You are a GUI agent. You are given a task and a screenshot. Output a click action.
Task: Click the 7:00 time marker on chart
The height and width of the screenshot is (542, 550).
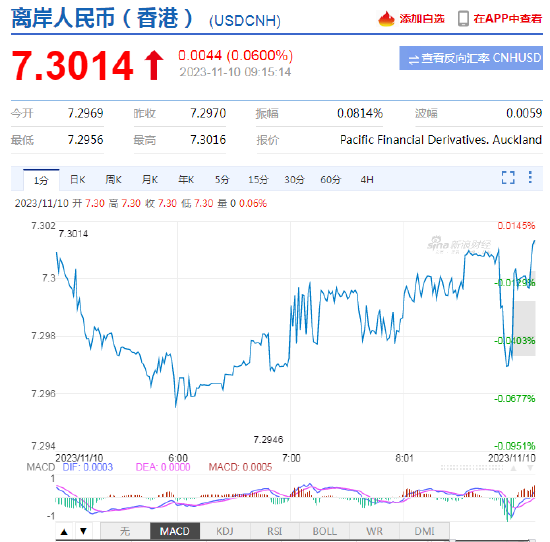291,458
